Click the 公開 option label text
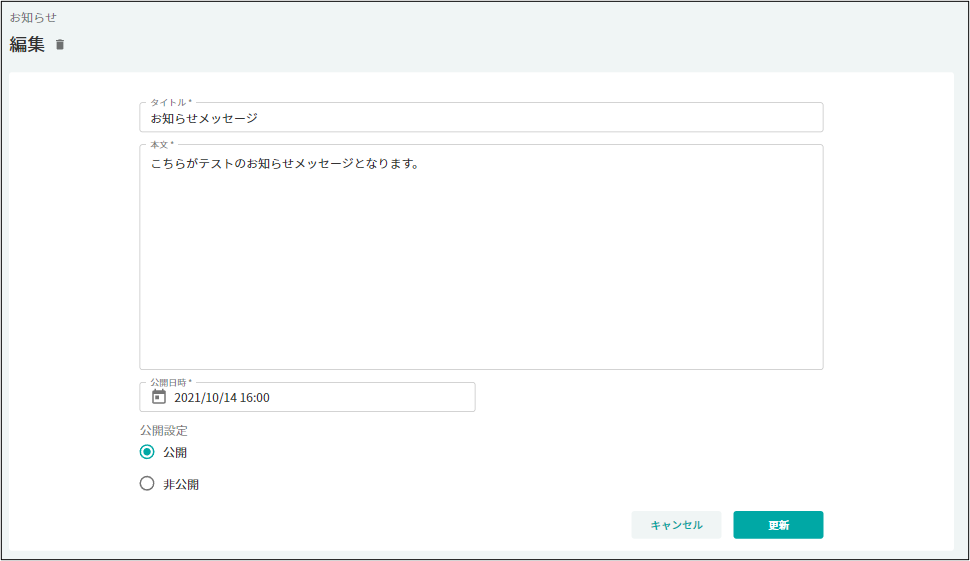 175,453
